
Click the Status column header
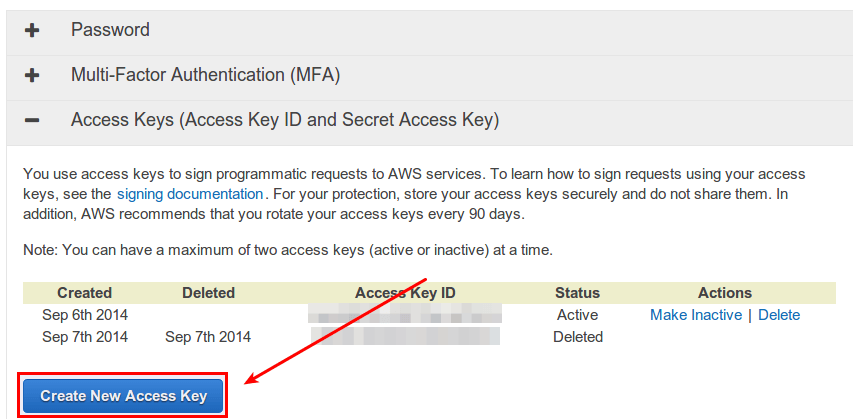tap(577, 293)
